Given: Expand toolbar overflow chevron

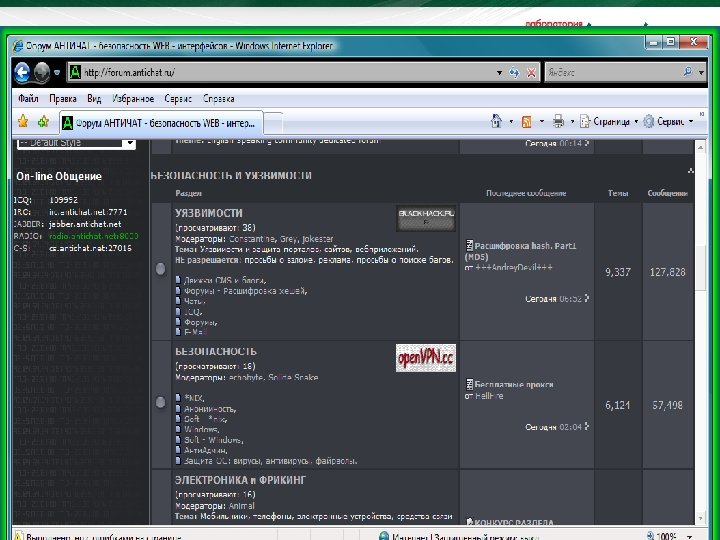Looking at the screenshot, I should pos(702,114).
